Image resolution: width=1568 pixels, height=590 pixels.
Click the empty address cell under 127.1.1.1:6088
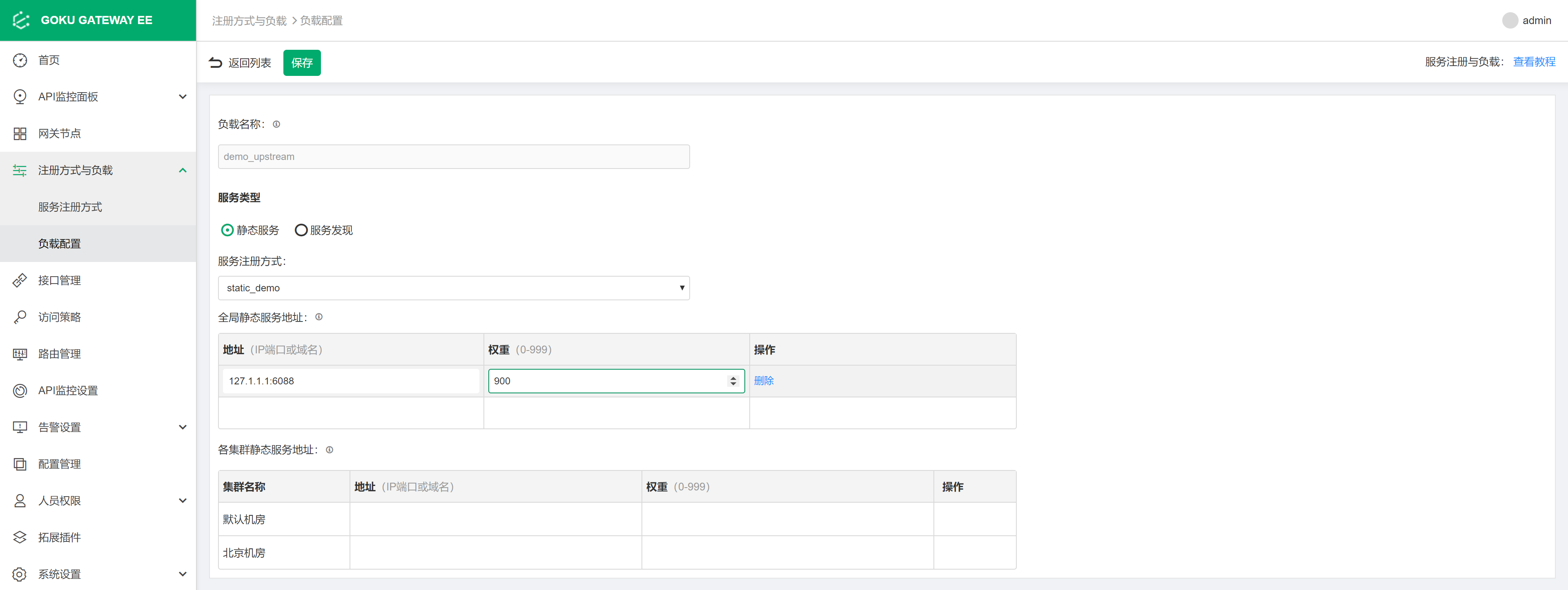click(x=351, y=413)
